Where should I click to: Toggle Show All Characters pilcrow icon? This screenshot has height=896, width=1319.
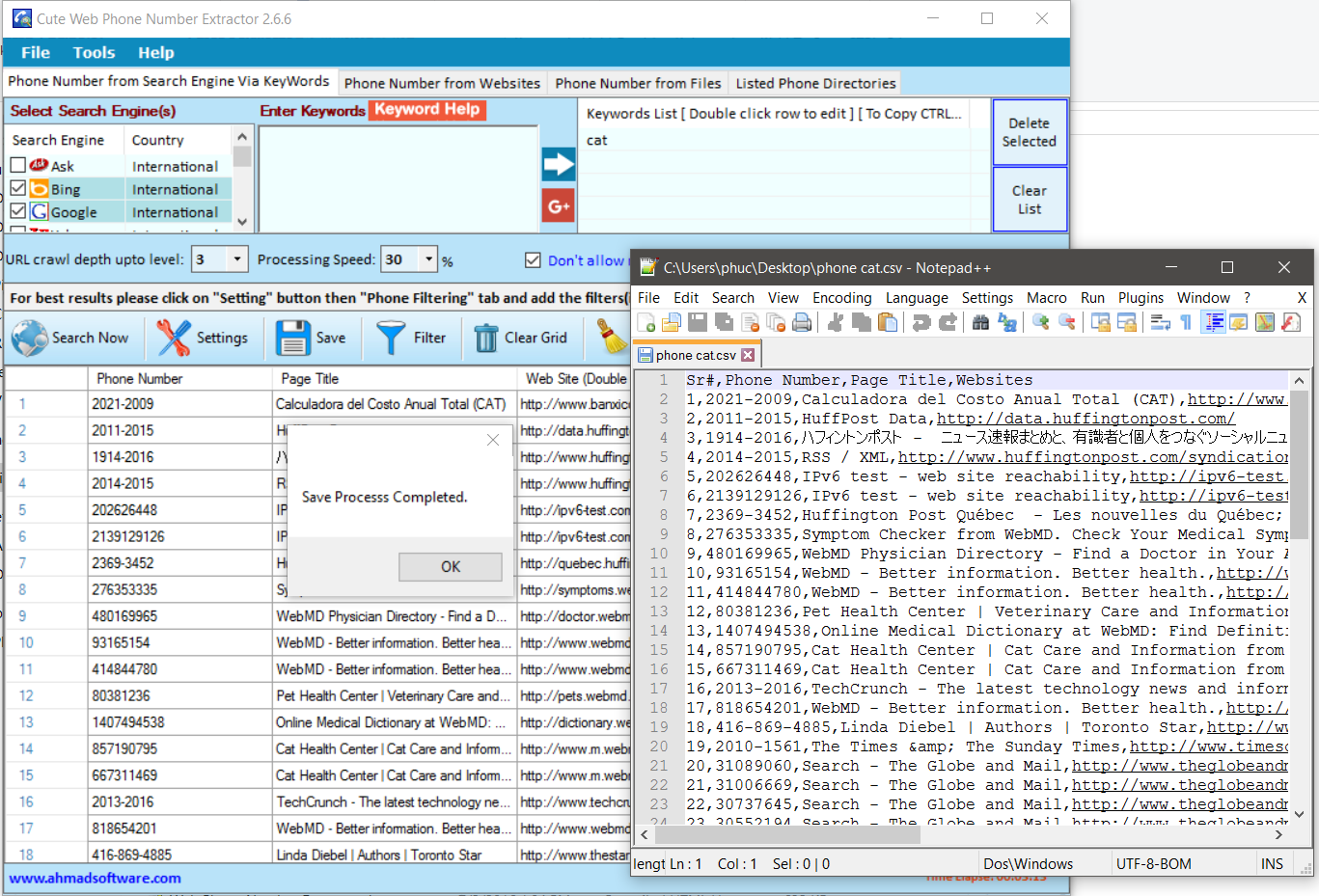click(x=1186, y=322)
